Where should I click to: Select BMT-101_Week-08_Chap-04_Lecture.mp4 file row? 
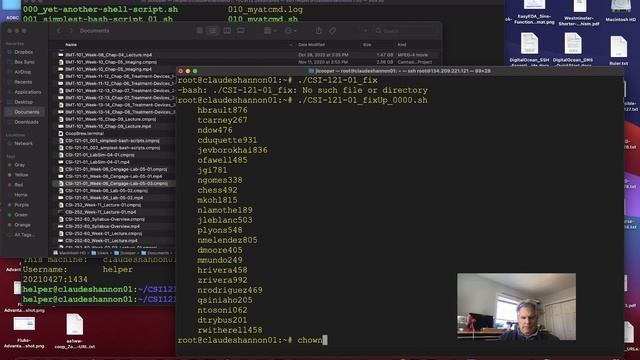click(x=247, y=55)
